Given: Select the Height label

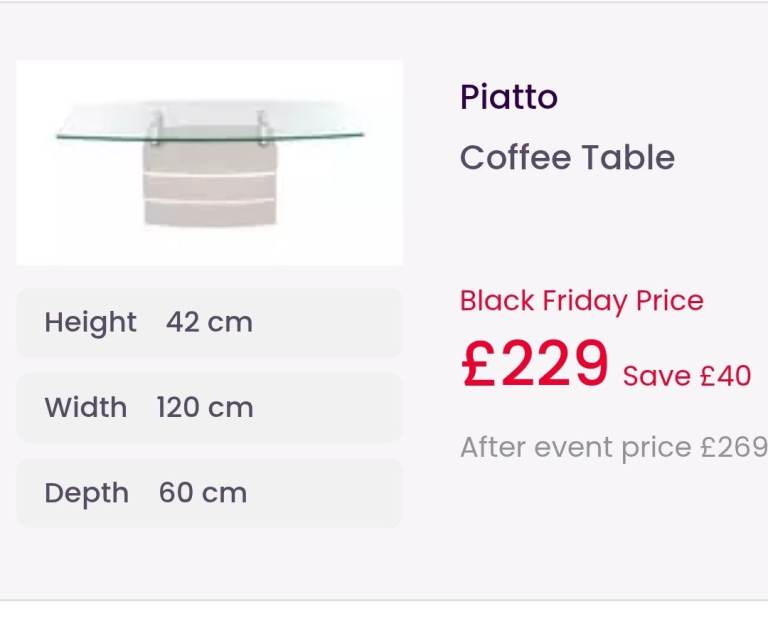Looking at the screenshot, I should pyautogui.click(x=90, y=323).
